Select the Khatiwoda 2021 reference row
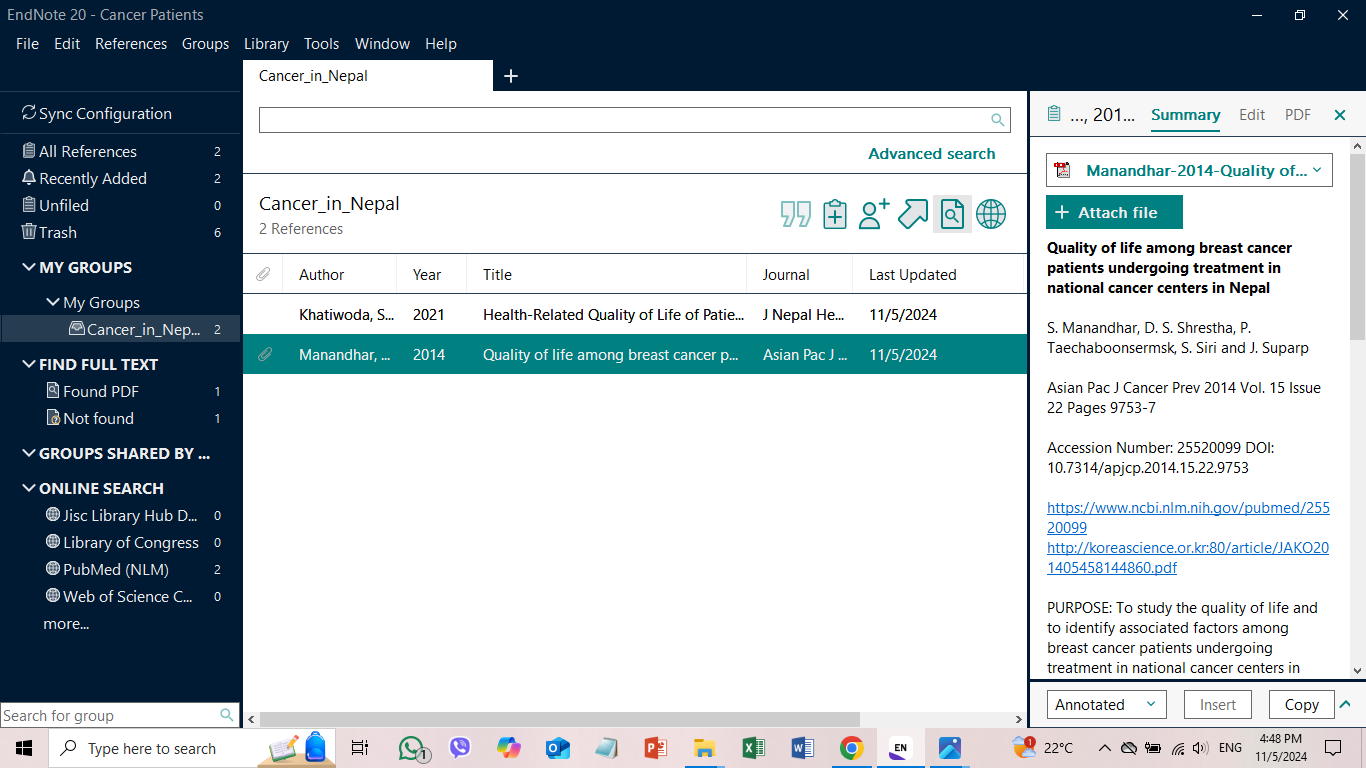Viewport: 1366px width, 768px height. [635, 314]
